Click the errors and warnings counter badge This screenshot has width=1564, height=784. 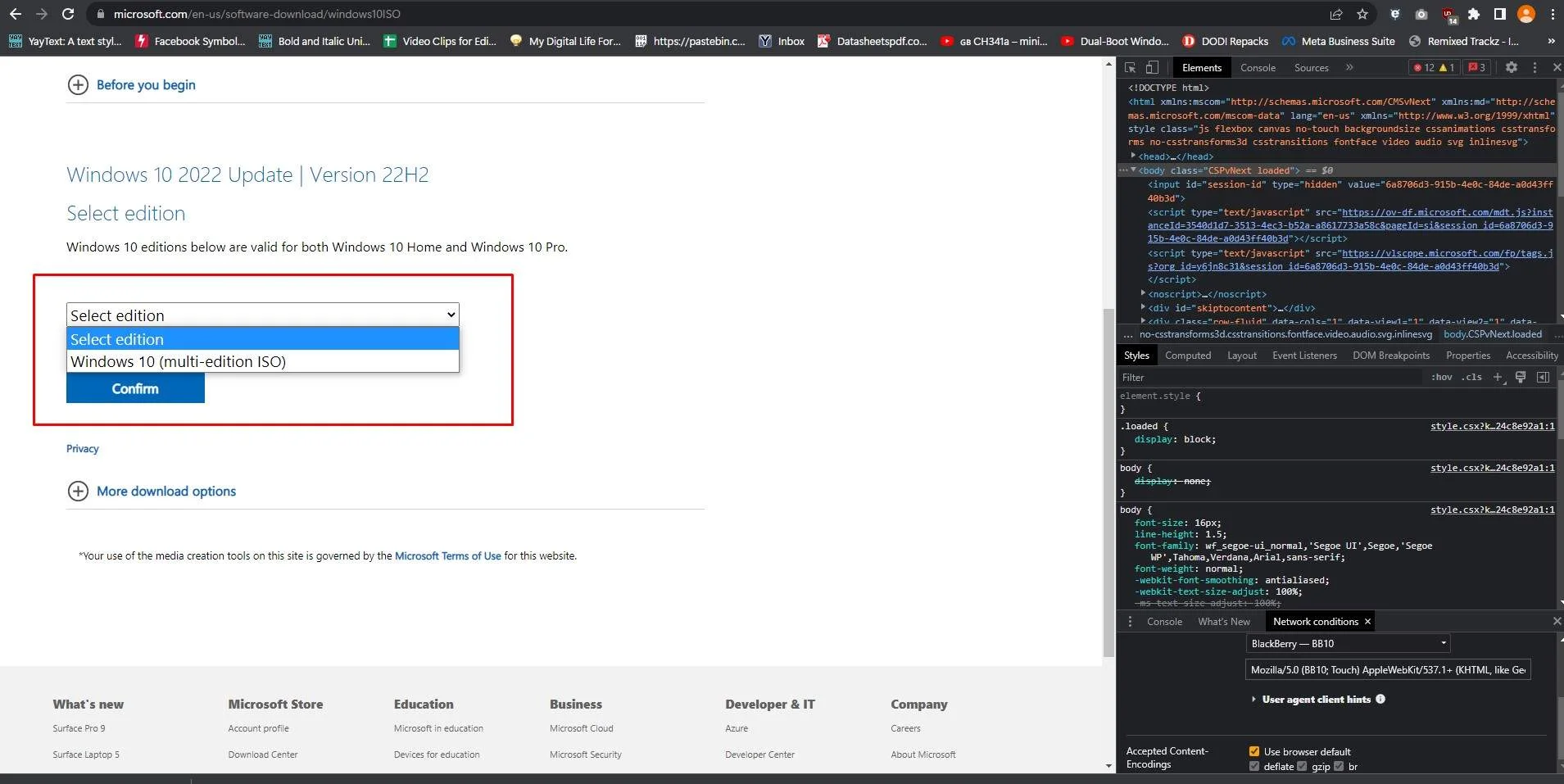click(1434, 68)
